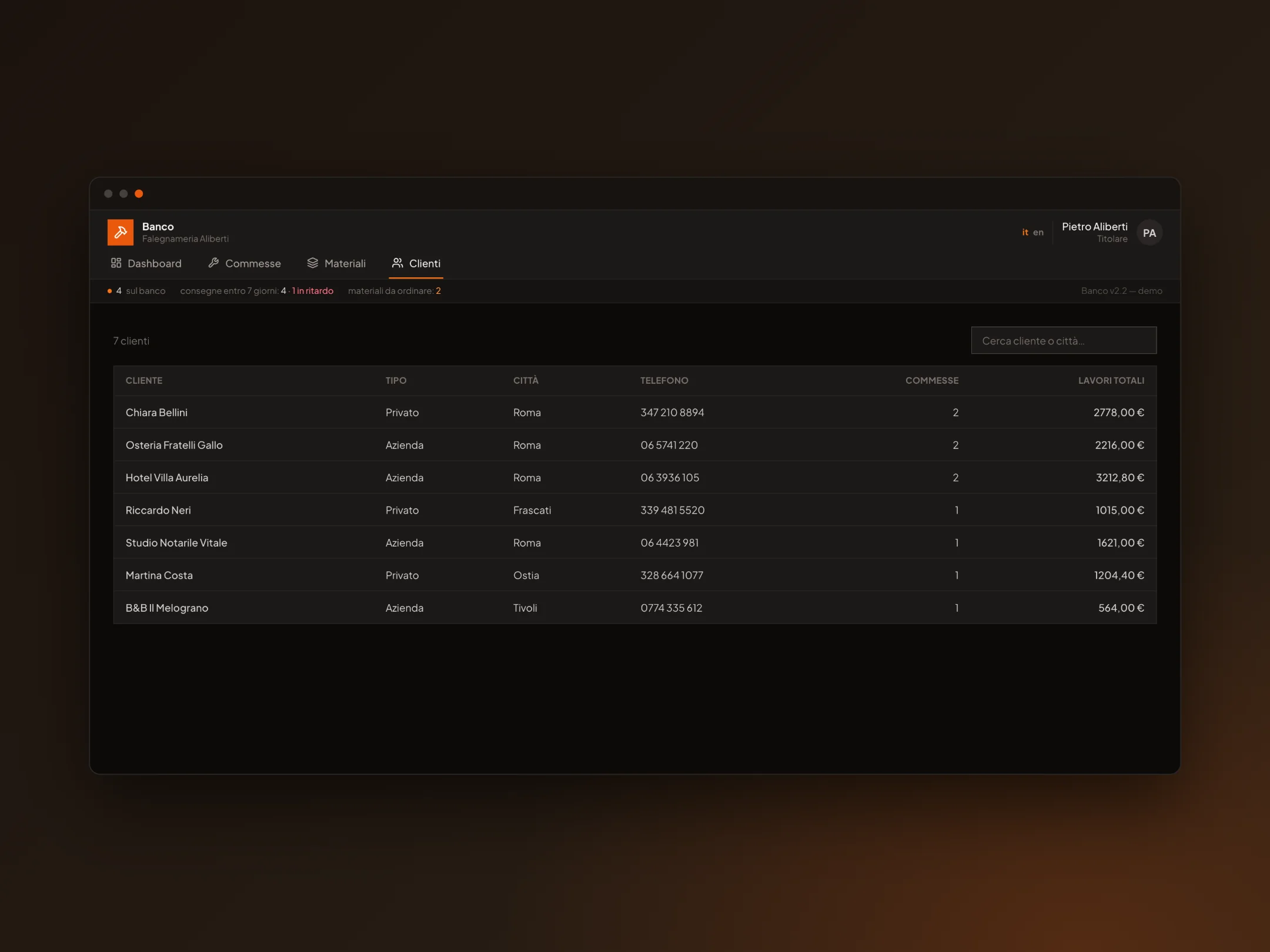
Task: Click the Clienti people icon
Action: pyautogui.click(x=397, y=263)
